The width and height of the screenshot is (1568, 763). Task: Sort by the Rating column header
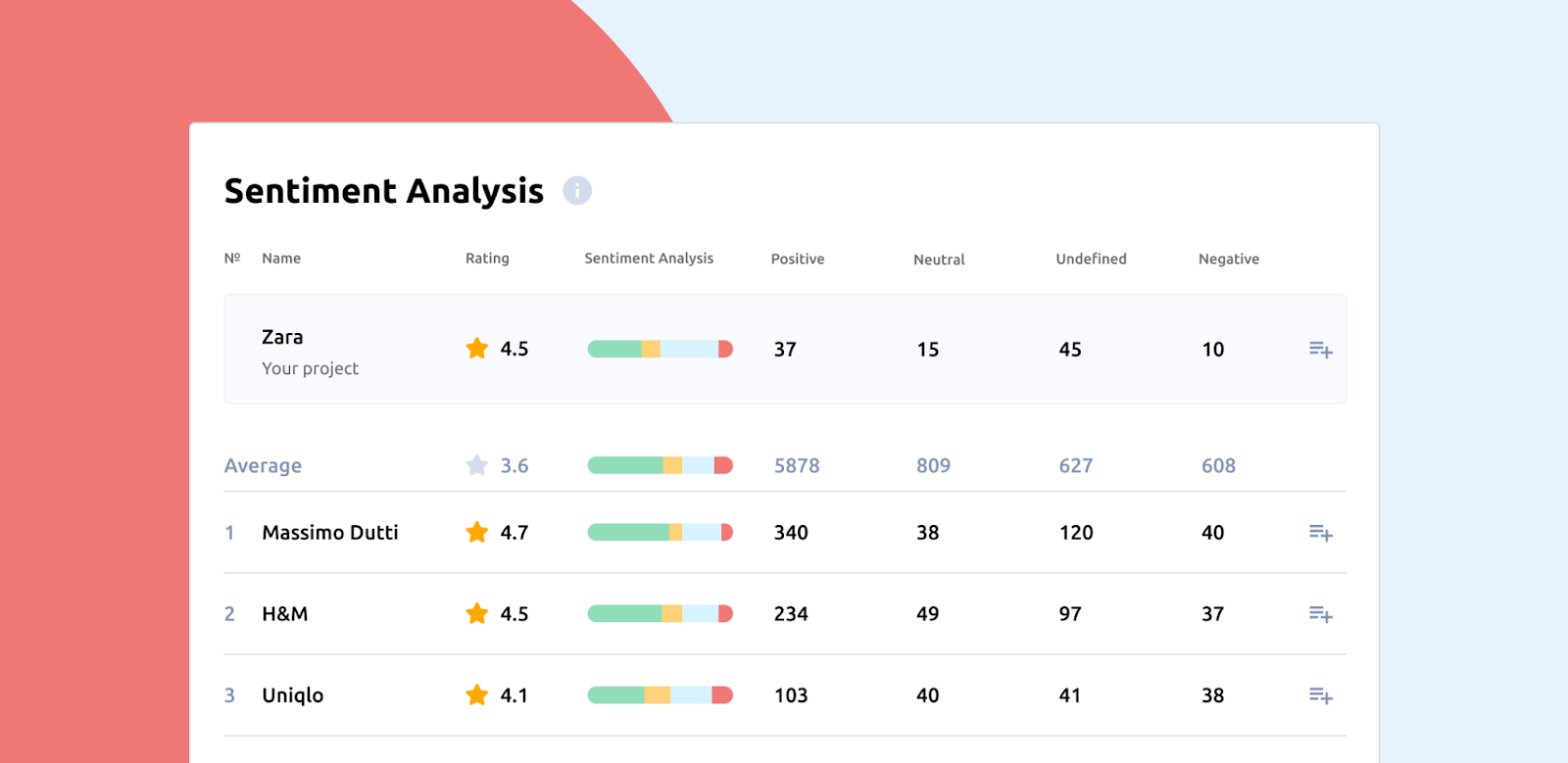487,259
